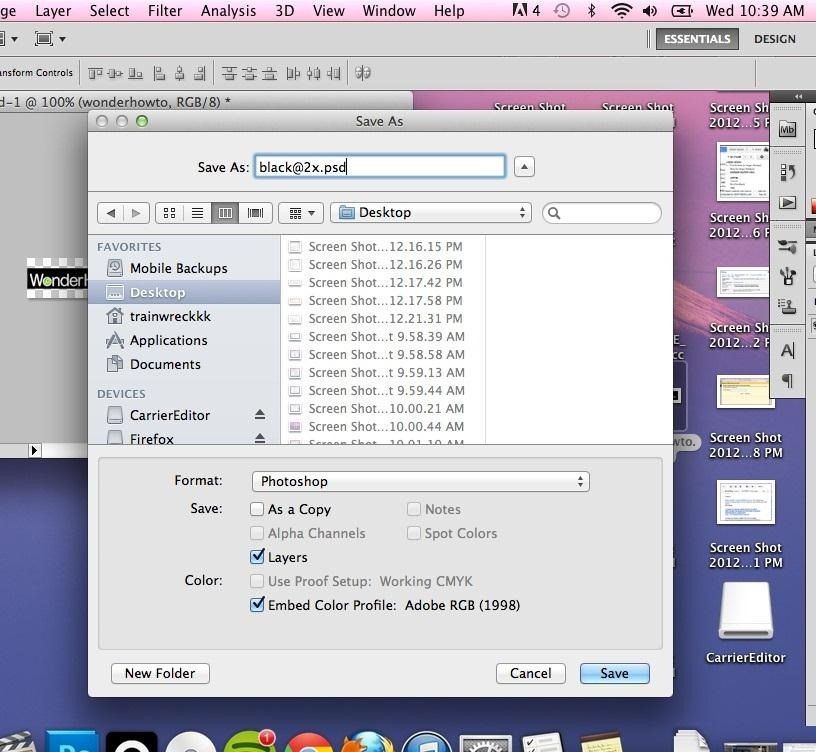The image size is (816, 752).
Task: Switch file browser to icon view
Action: [169, 213]
